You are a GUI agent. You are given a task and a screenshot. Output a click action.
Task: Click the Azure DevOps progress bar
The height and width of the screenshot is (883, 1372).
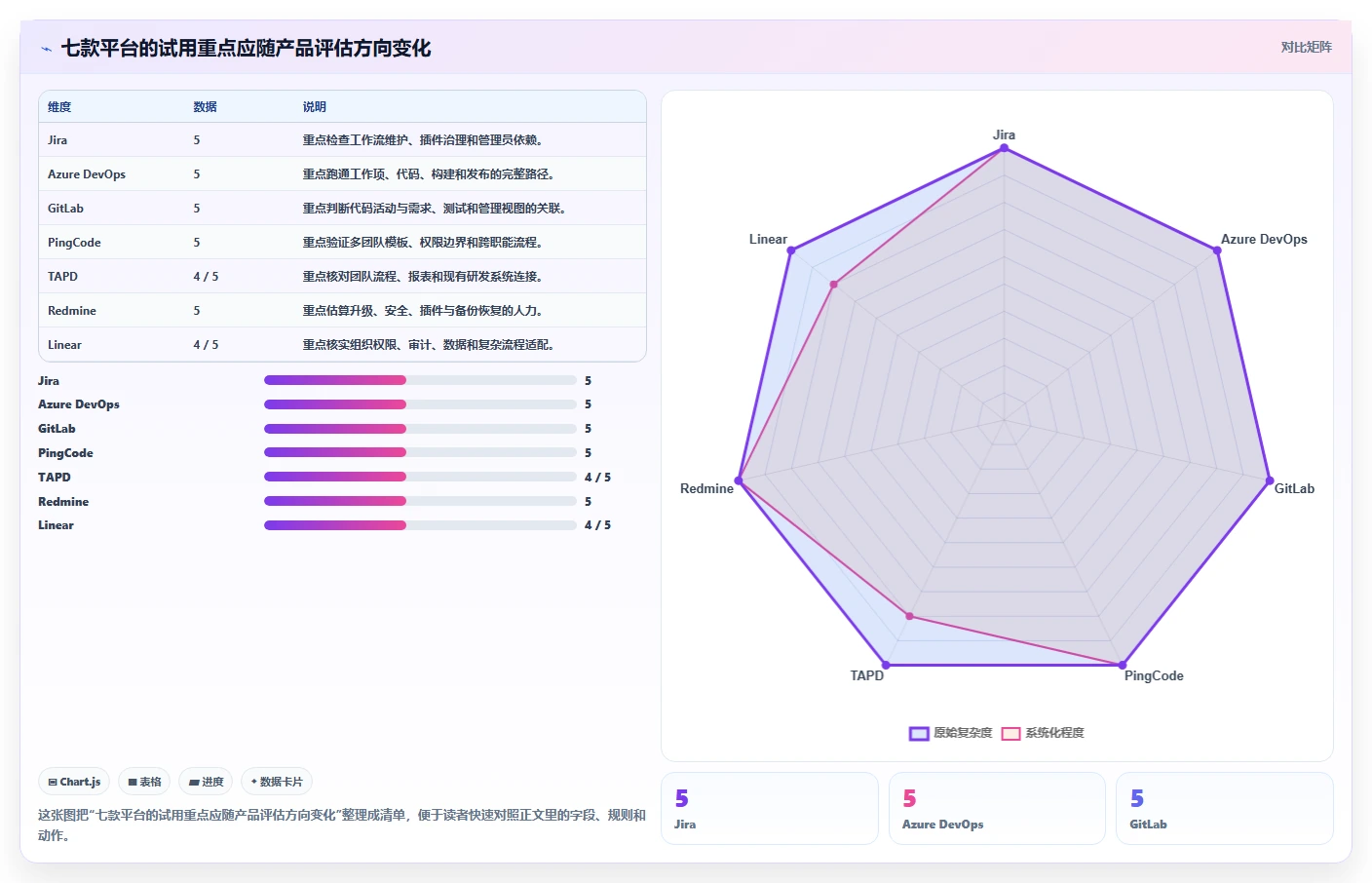point(420,404)
